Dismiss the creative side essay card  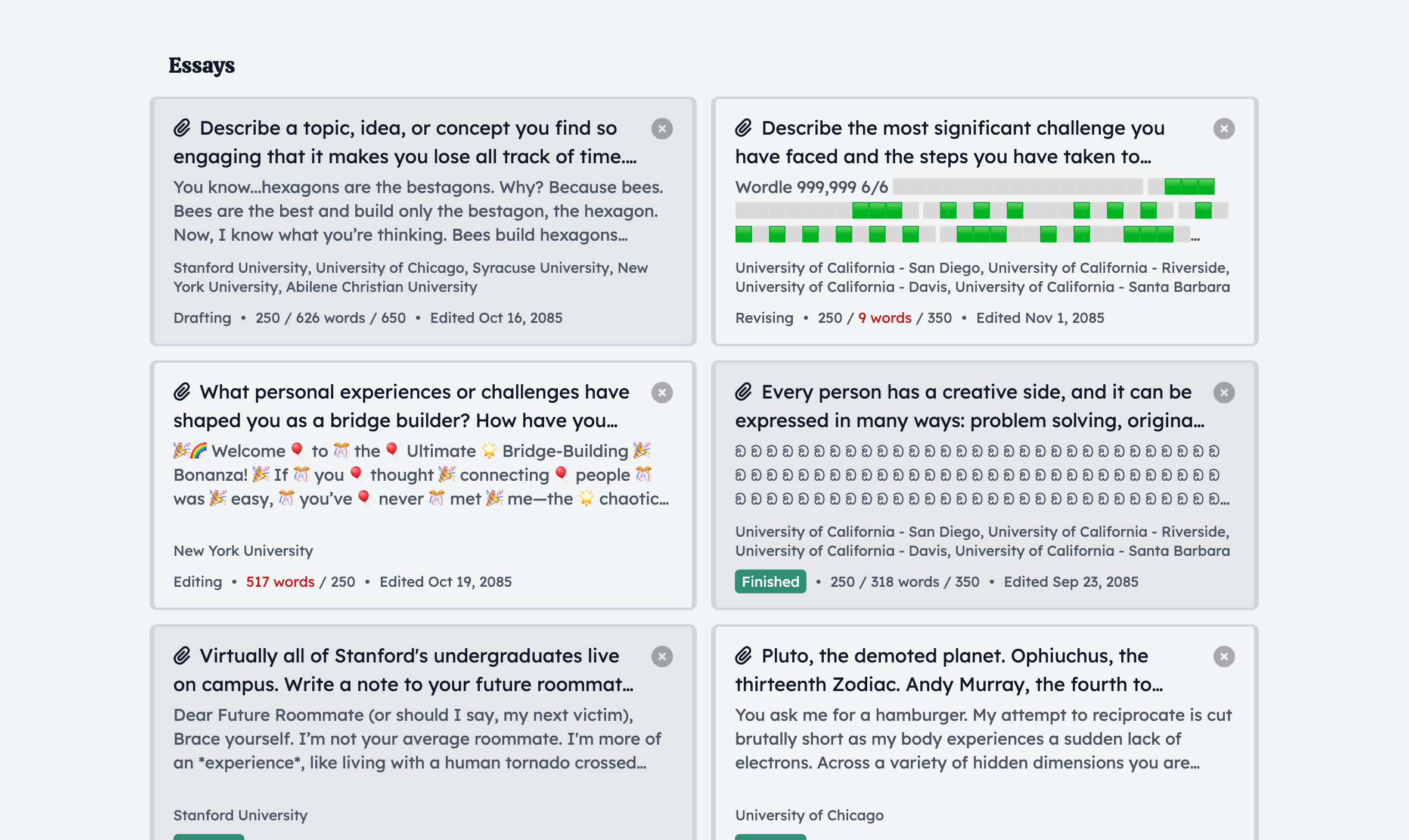(1224, 393)
